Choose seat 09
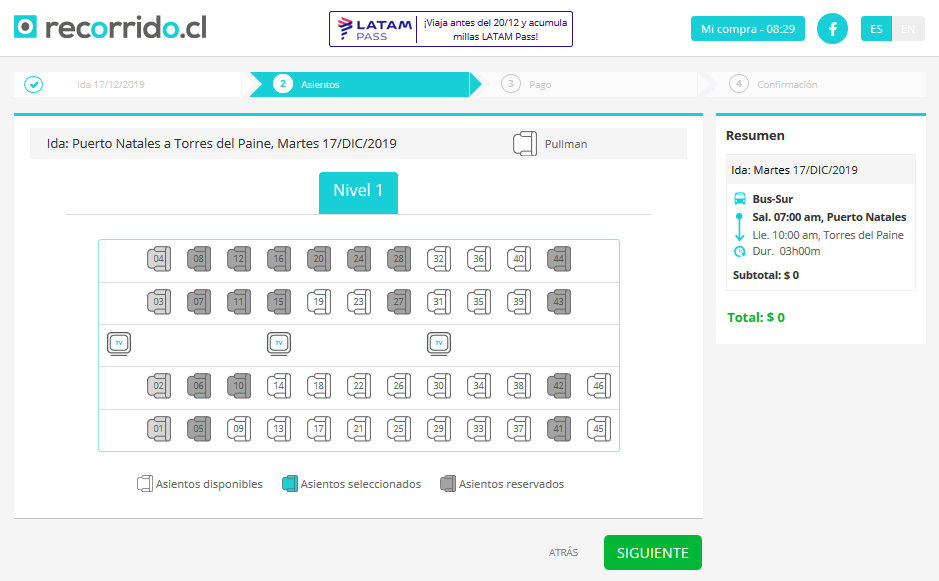Viewport: 939px width, 581px height. tap(239, 429)
